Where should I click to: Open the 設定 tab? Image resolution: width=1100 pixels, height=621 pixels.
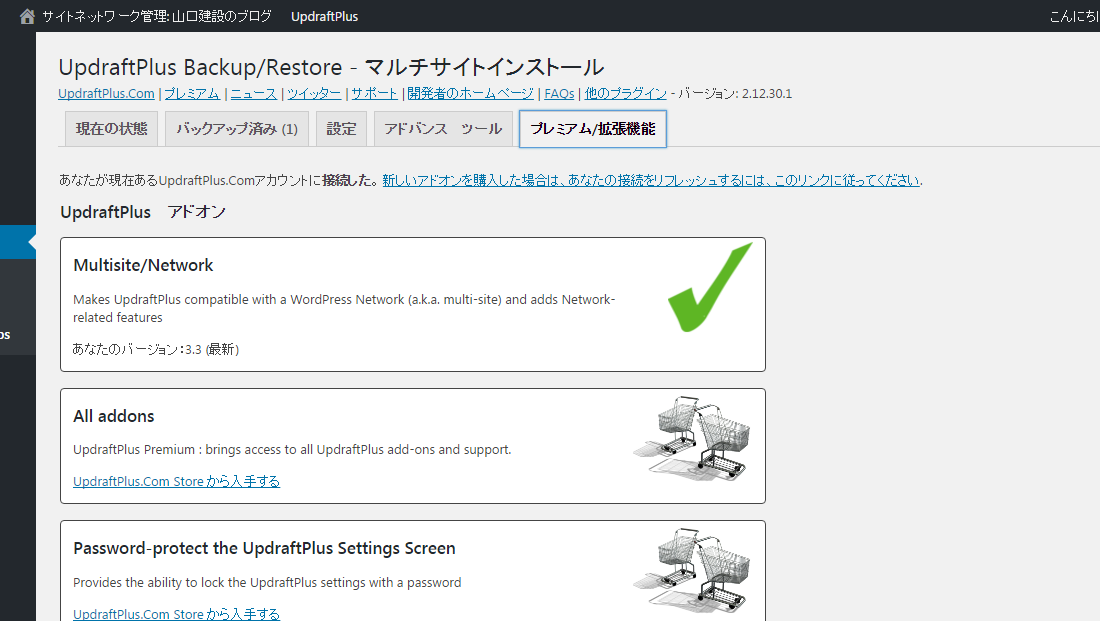coord(341,129)
